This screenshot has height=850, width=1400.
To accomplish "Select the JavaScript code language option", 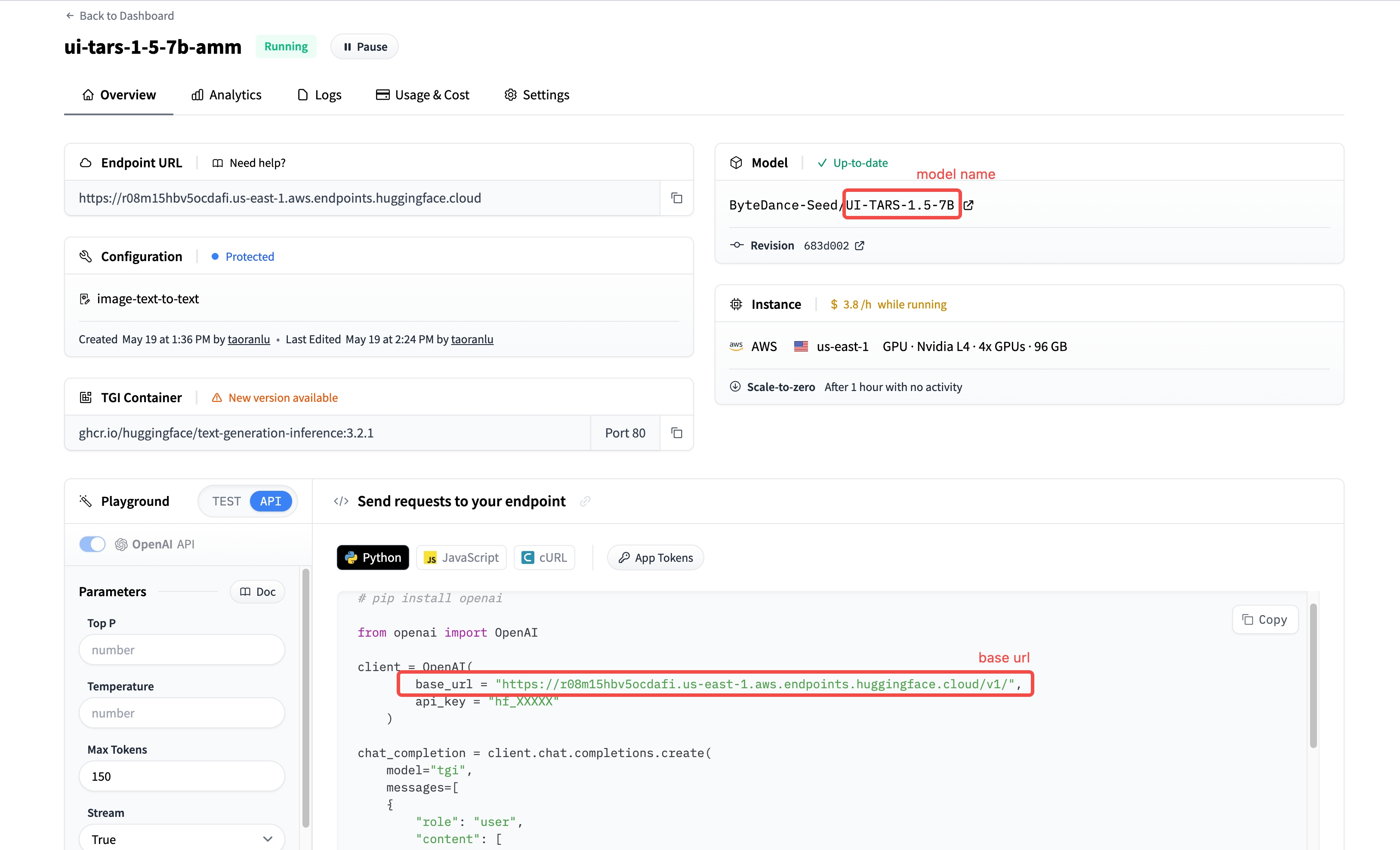I will pyautogui.click(x=461, y=558).
